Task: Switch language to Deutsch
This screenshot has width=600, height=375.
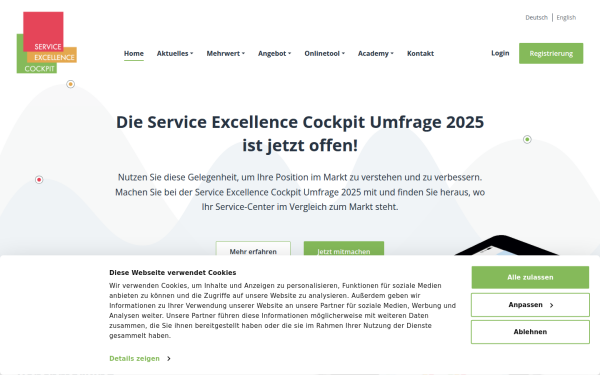Action: point(536,18)
